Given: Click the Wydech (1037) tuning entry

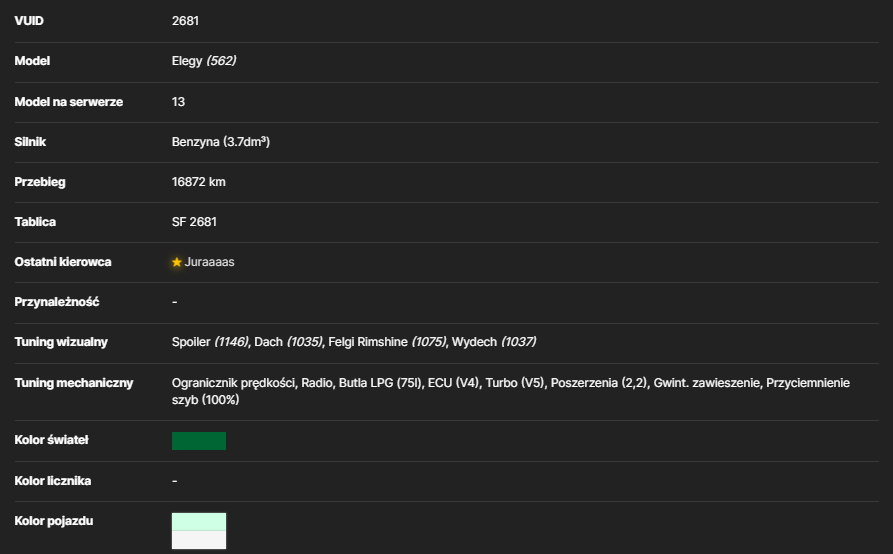Looking at the screenshot, I should tap(494, 342).
